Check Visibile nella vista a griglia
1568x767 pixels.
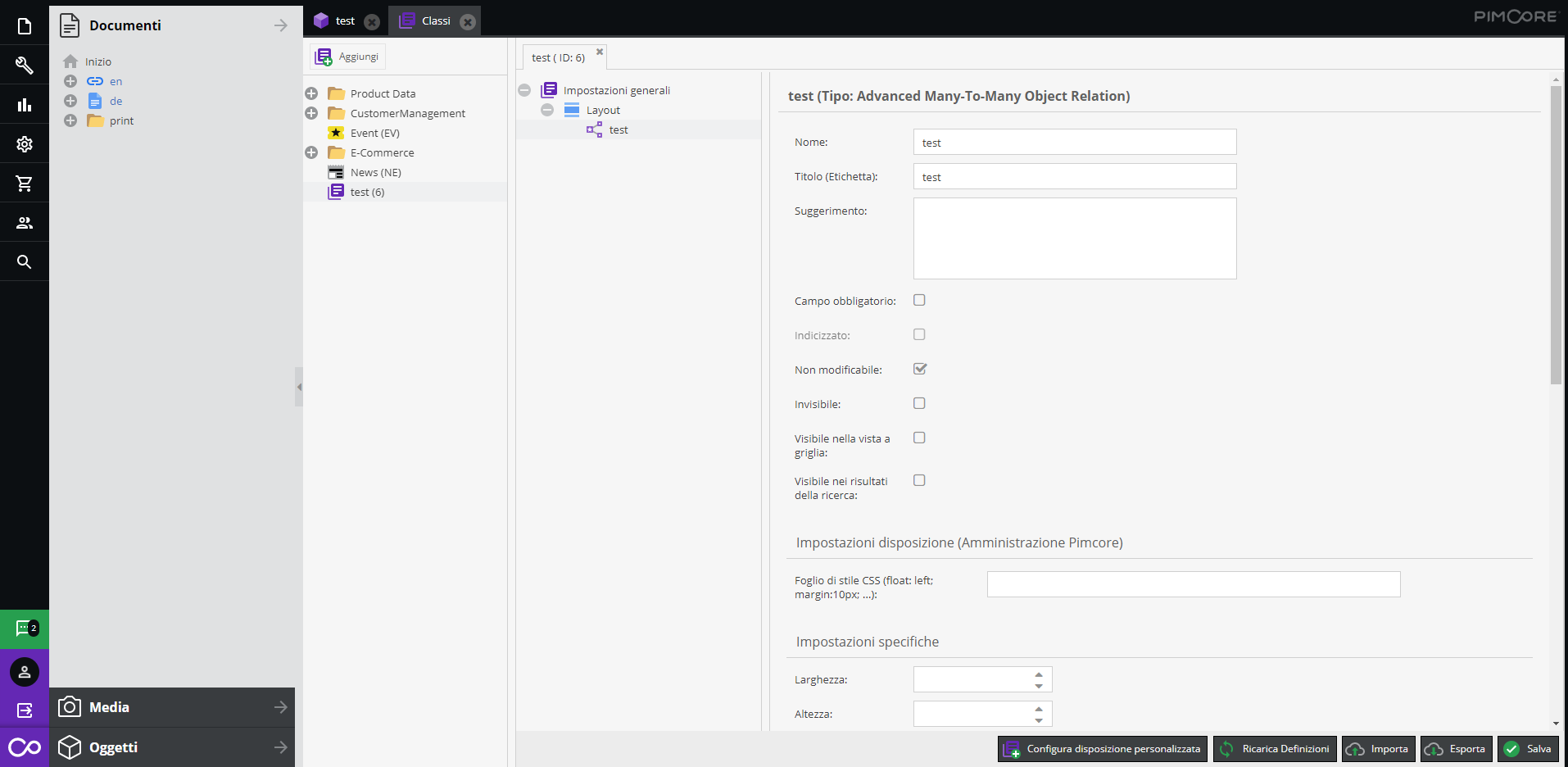pos(919,438)
